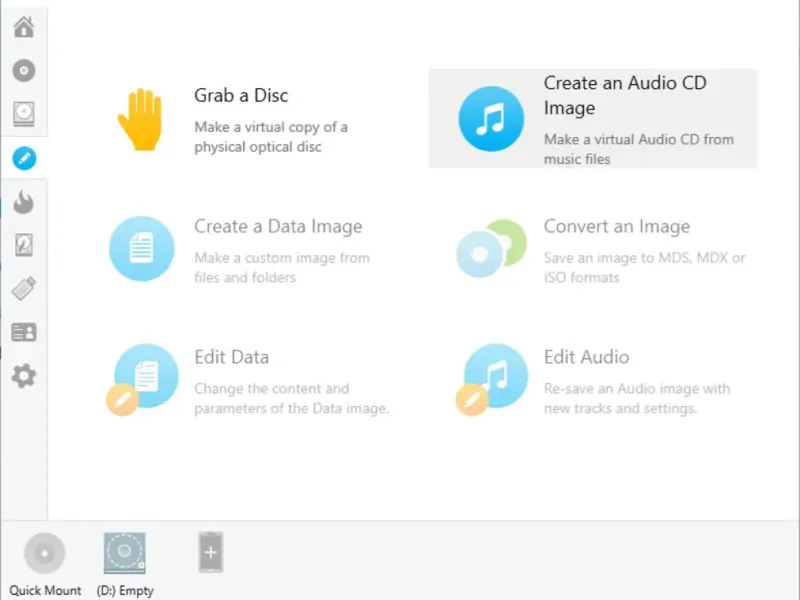Open the Edit Audio option
The image size is (800, 600).
(586, 357)
